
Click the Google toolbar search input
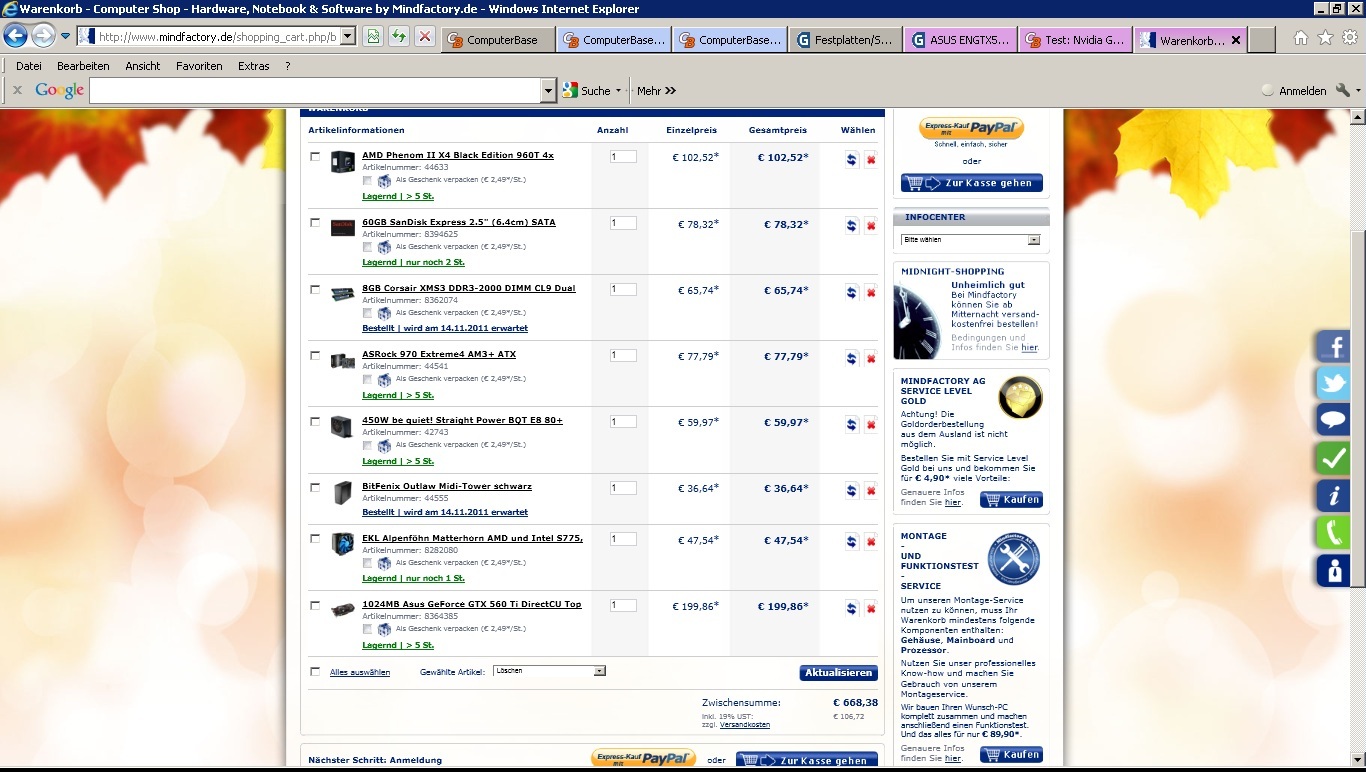tap(315, 91)
